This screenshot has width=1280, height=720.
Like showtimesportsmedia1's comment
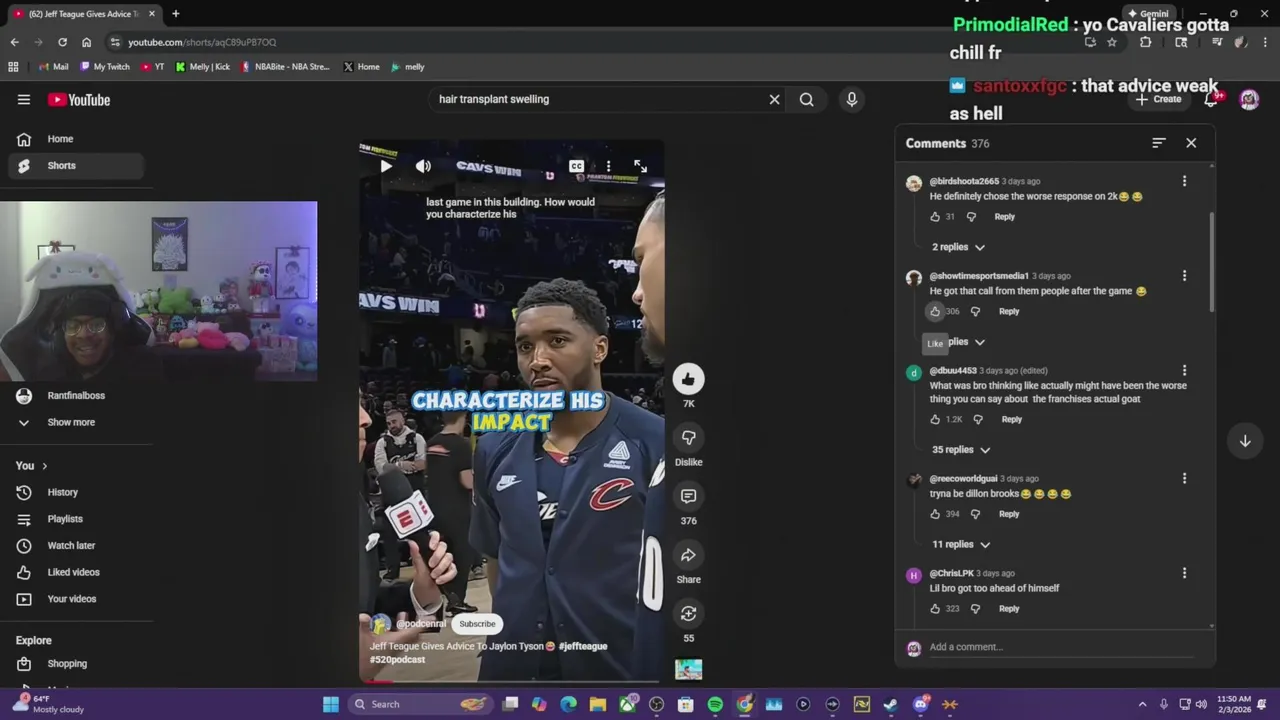click(x=935, y=311)
